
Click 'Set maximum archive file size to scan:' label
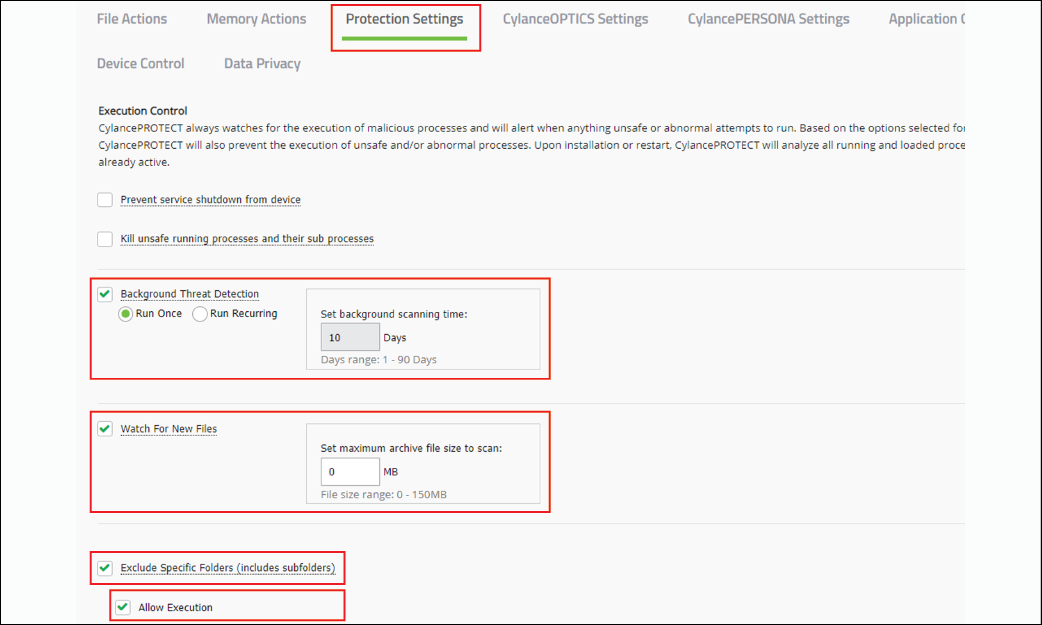pyautogui.click(x=411, y=448)
